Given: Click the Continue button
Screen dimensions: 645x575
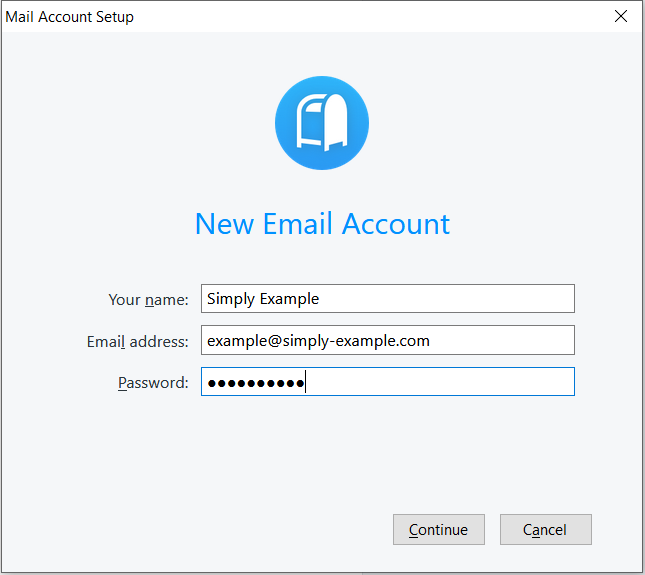Looking at the screenshot, I should tap(438, 530).
